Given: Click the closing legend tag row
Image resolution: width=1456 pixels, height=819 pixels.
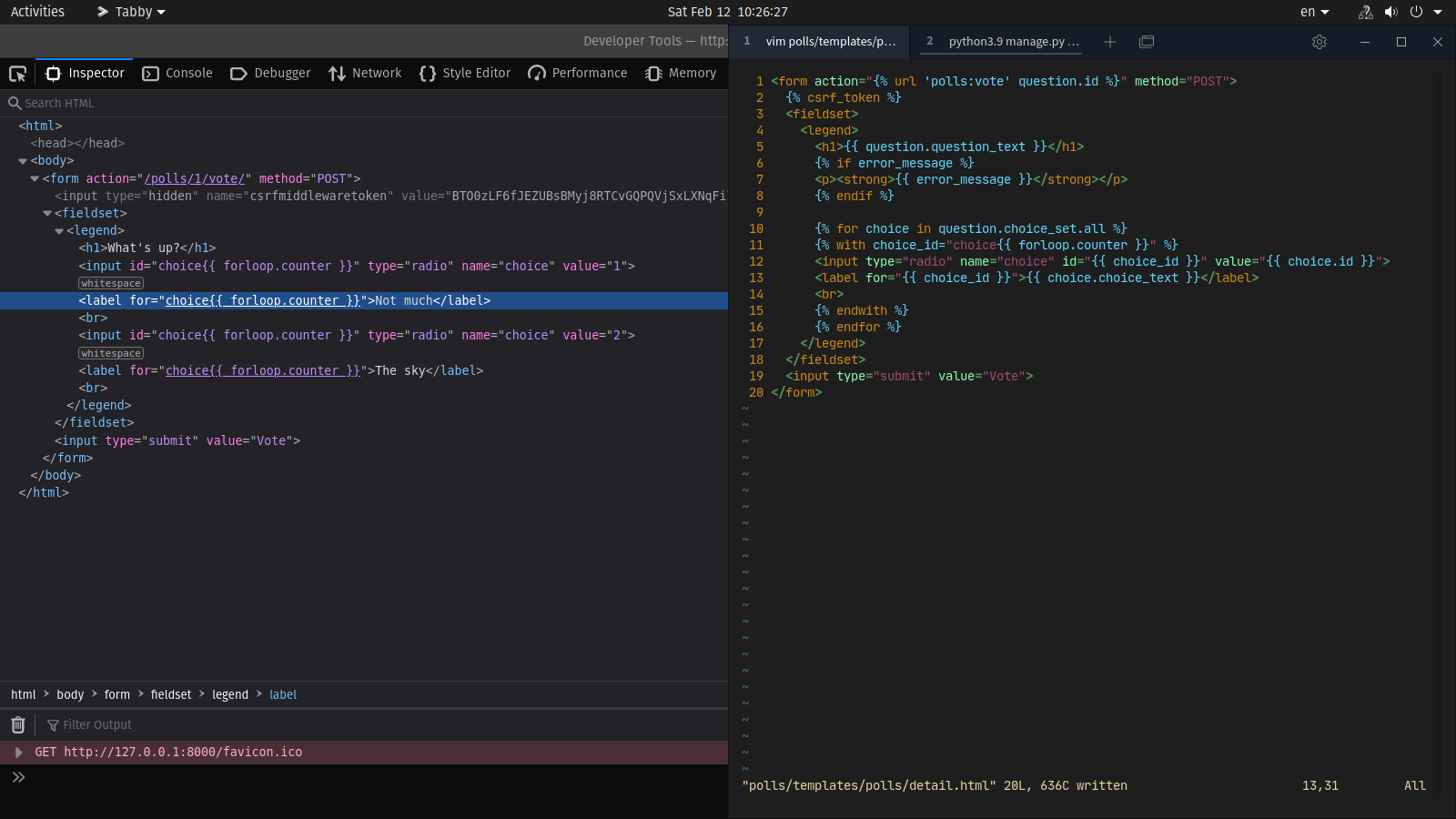Looking at the screenshot, I should [364, 405].
